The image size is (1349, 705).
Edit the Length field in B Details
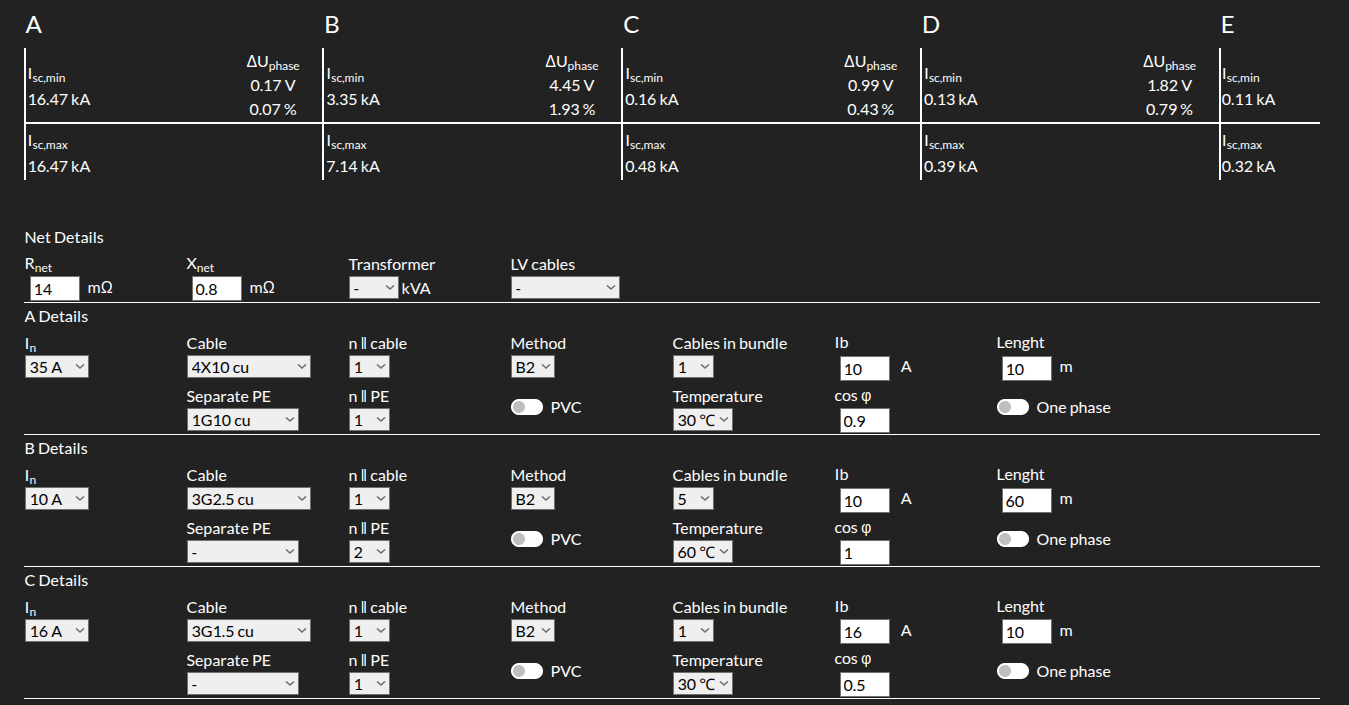1026,500
